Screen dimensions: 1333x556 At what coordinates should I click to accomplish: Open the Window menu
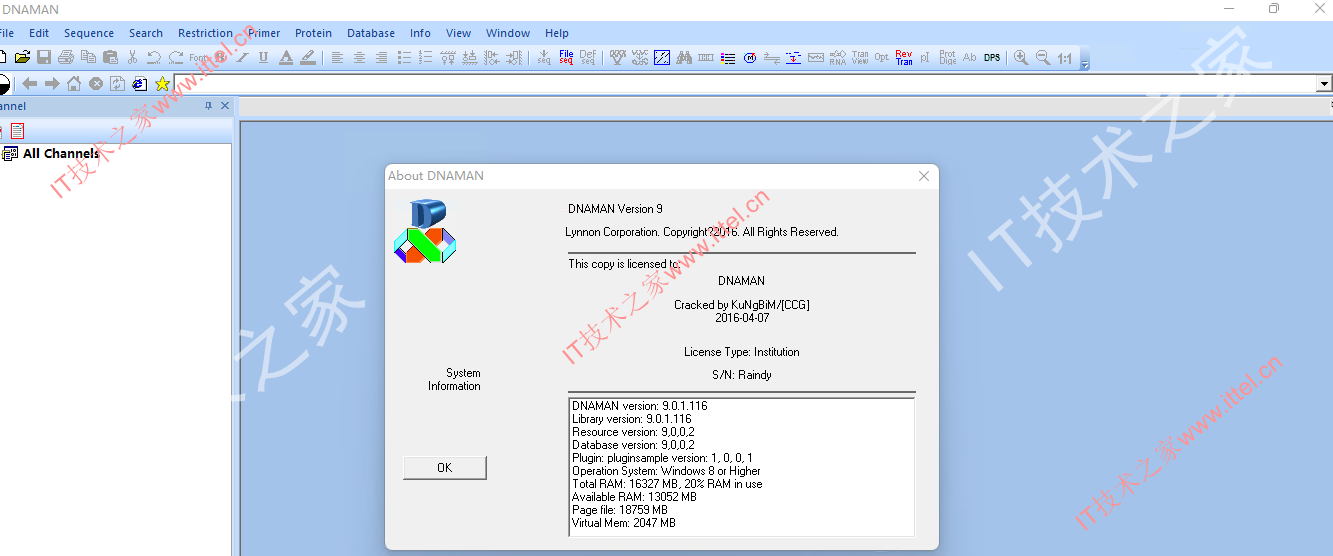click(508, 33)
